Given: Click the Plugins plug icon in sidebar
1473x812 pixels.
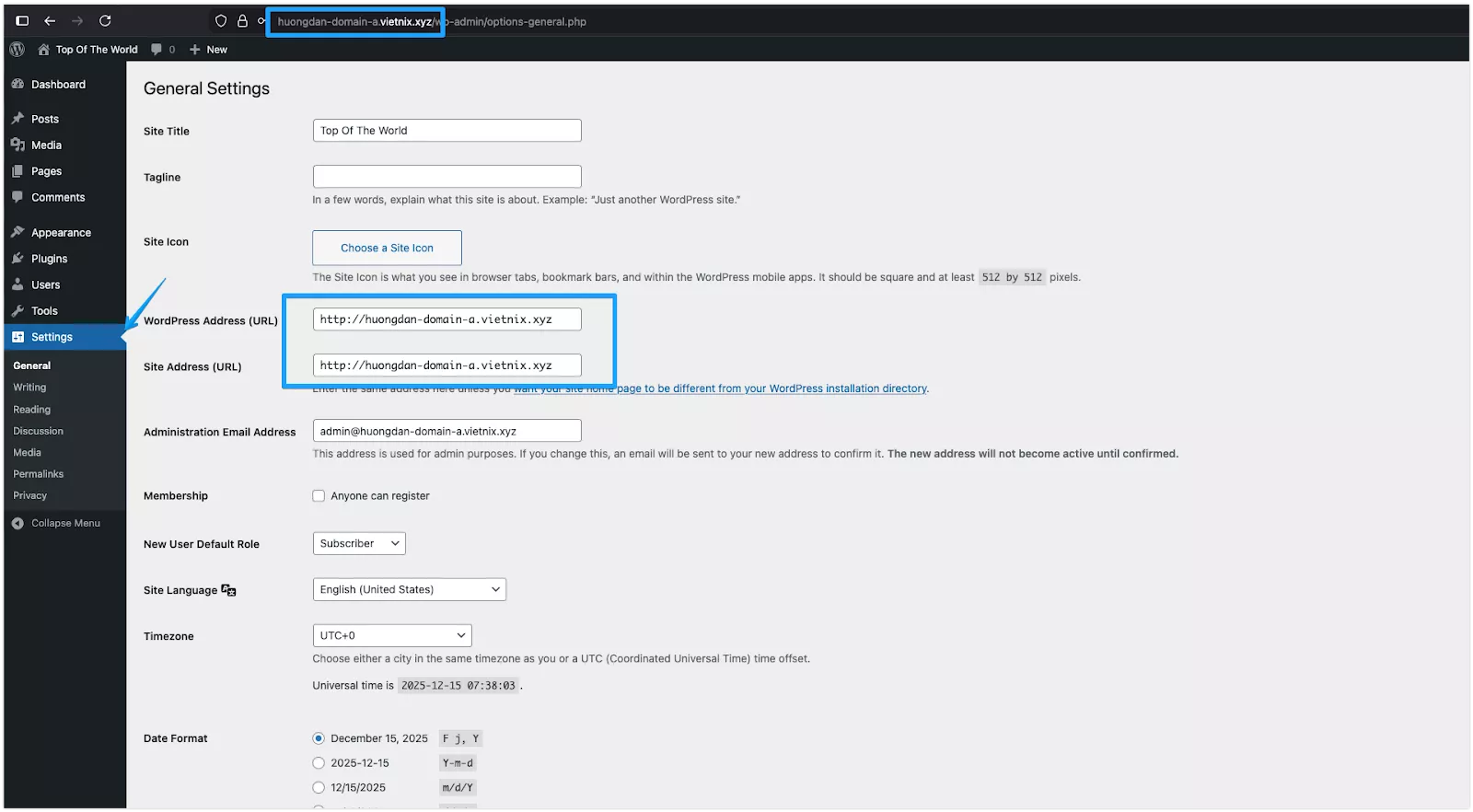Looking at the screenshot, I should click(x=17, y=259).
